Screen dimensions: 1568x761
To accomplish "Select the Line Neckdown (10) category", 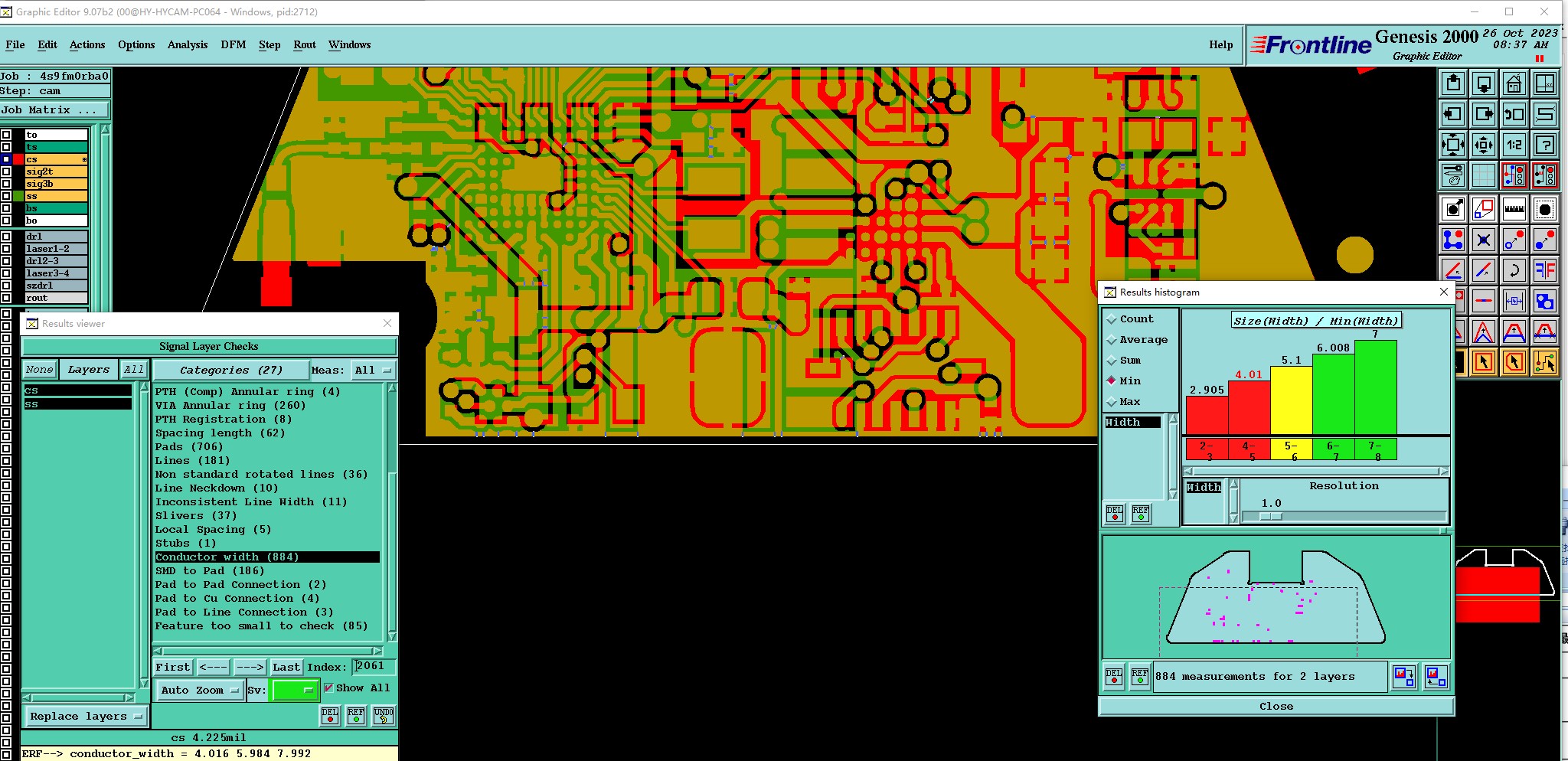I will (x=217, y=488).
